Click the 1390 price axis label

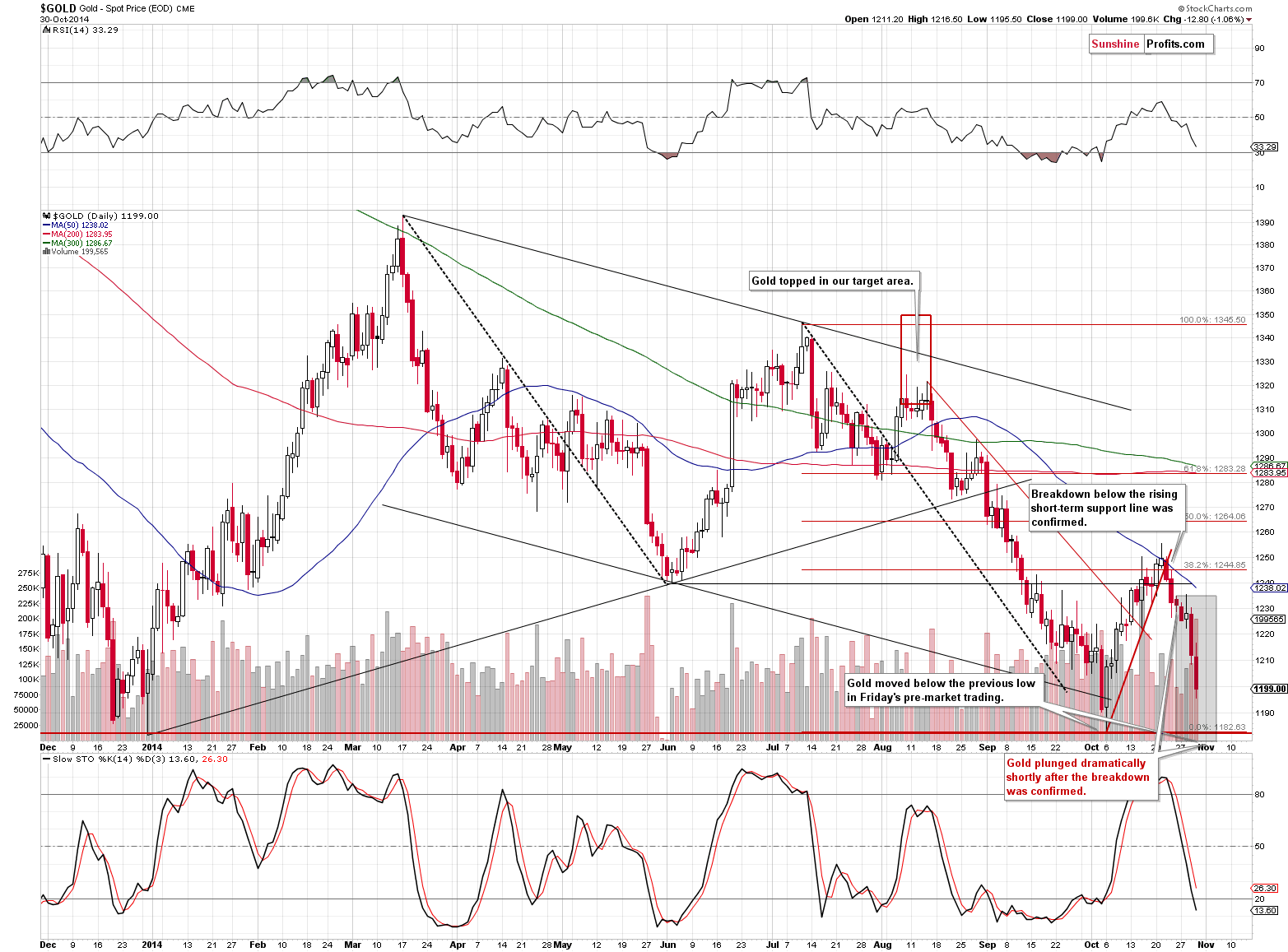coord(1264,222)
